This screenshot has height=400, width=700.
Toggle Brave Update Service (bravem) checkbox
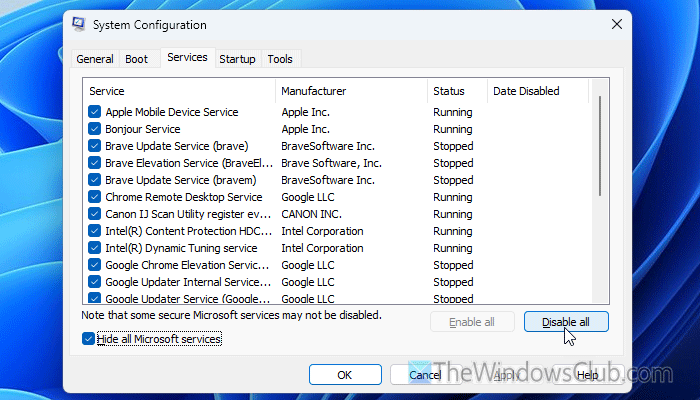(x=94, y=179)
